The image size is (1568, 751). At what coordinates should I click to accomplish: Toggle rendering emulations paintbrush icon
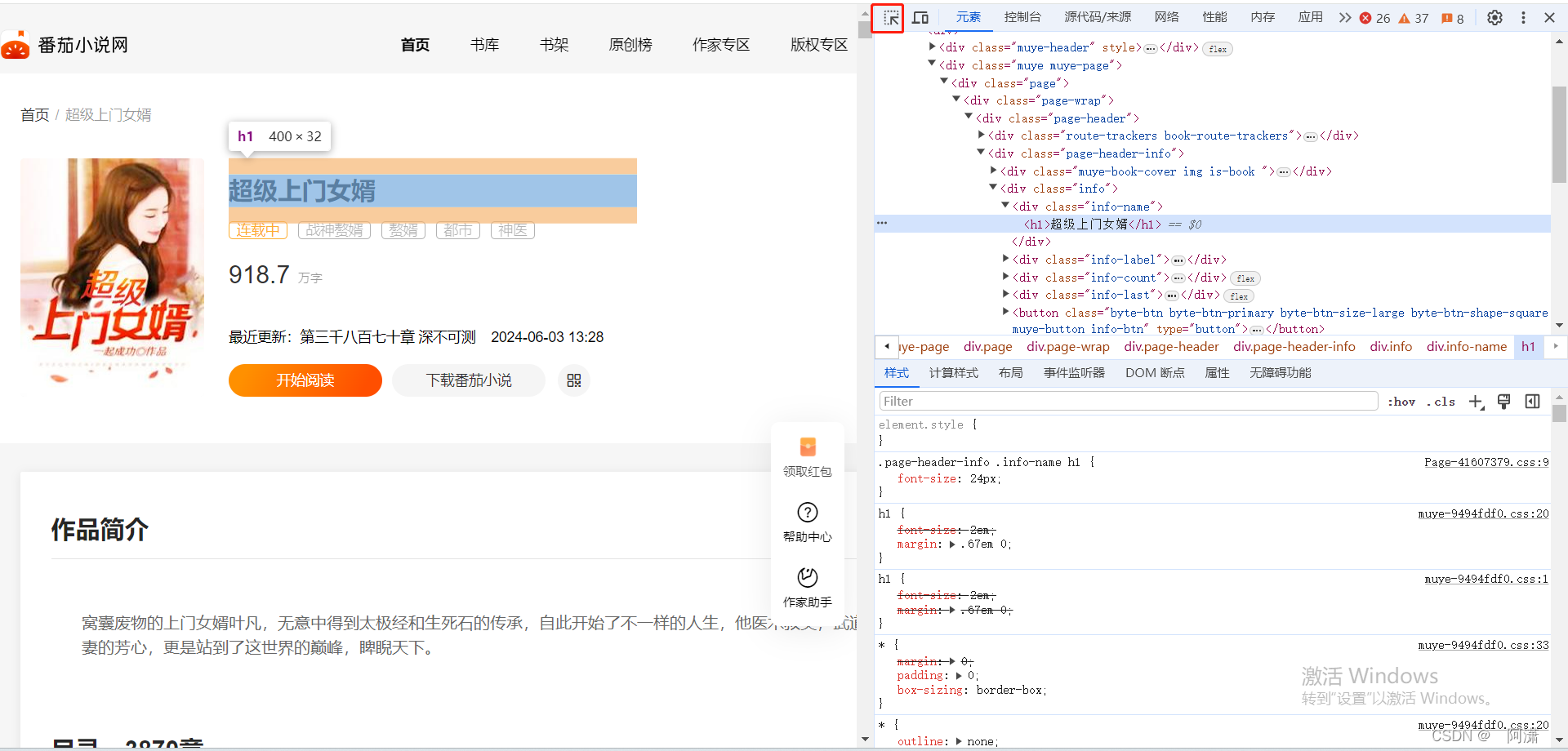coord(1503,402)
